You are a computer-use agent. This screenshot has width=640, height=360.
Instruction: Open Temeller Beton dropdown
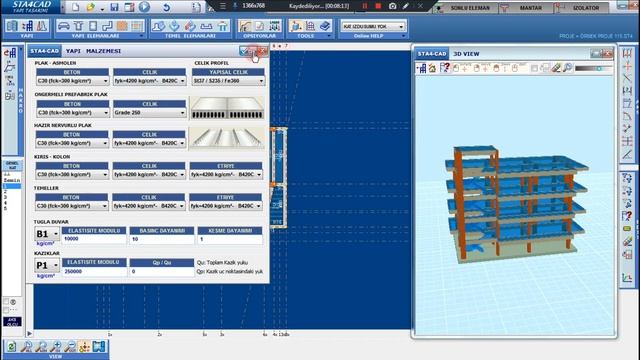[71, 206]
